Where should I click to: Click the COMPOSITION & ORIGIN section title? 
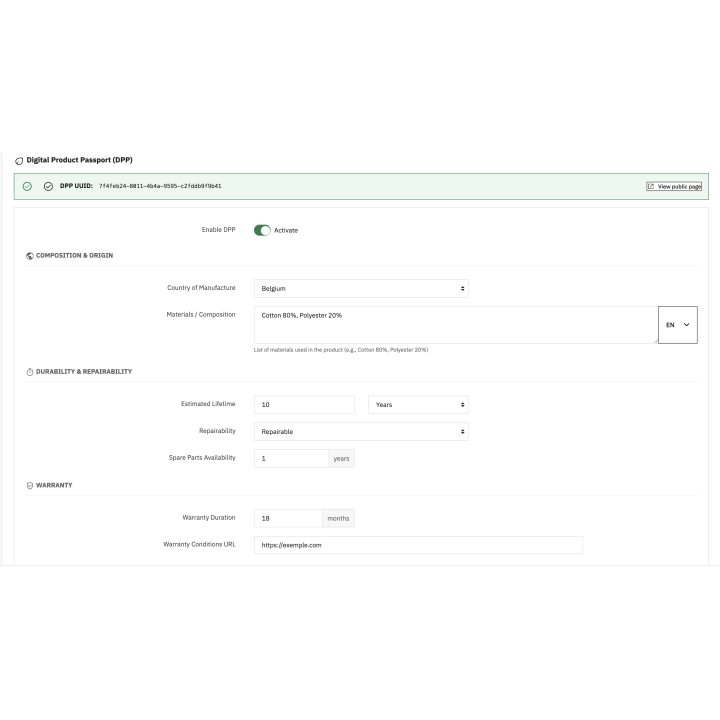tap(74, 255)
